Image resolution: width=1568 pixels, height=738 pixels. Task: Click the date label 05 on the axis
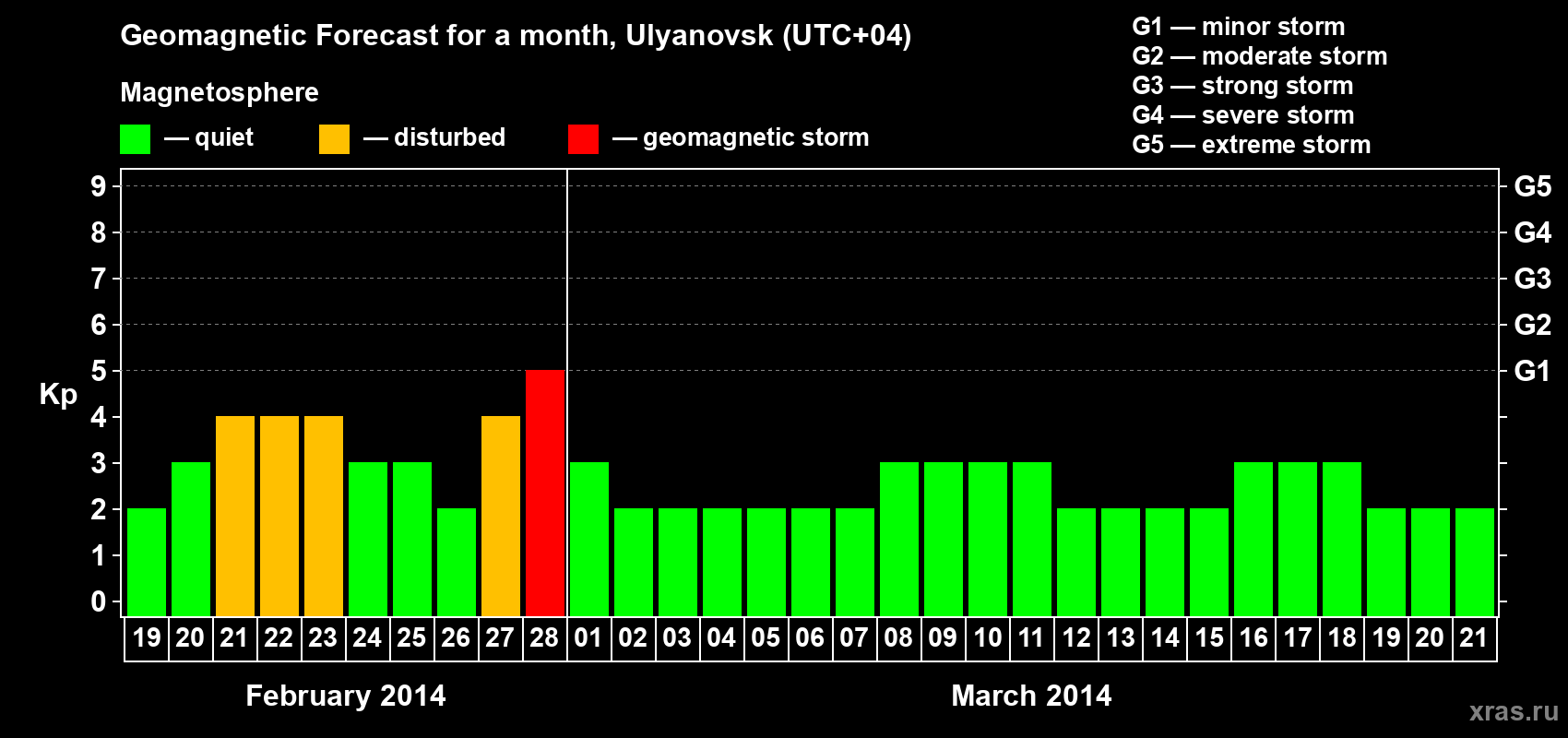pyautogui.click(x=766, y=638)
